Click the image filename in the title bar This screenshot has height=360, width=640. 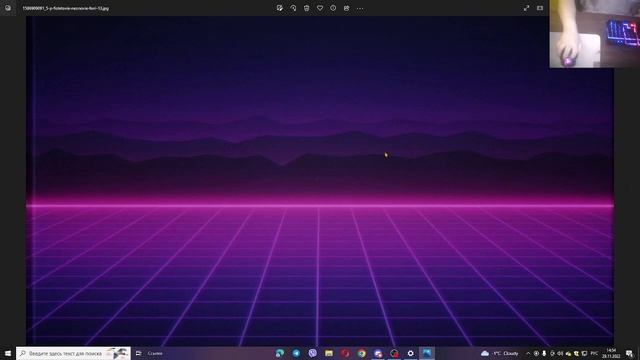(x=66, y=8)
